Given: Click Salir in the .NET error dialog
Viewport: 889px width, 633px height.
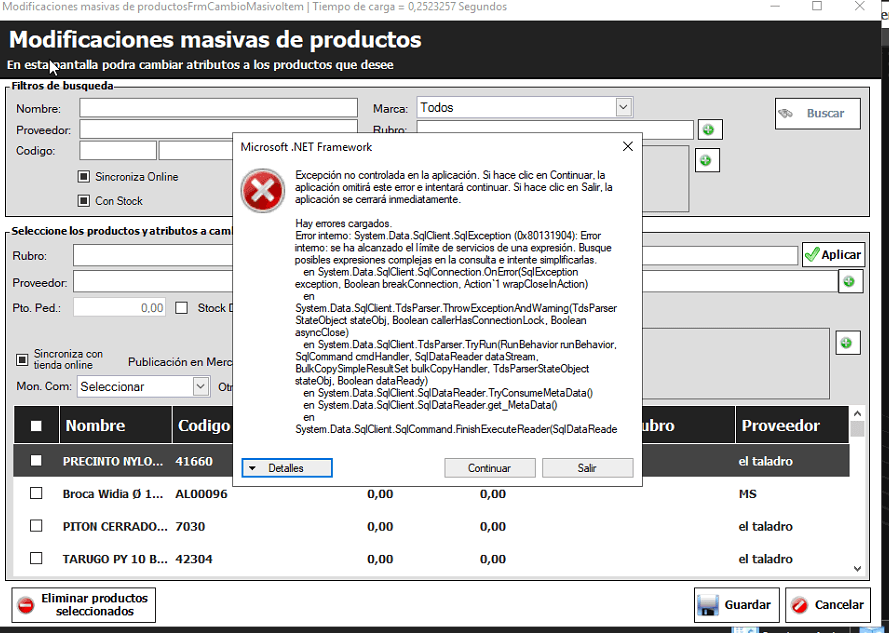Looking at the screenshot, I should tap(587, 468).
